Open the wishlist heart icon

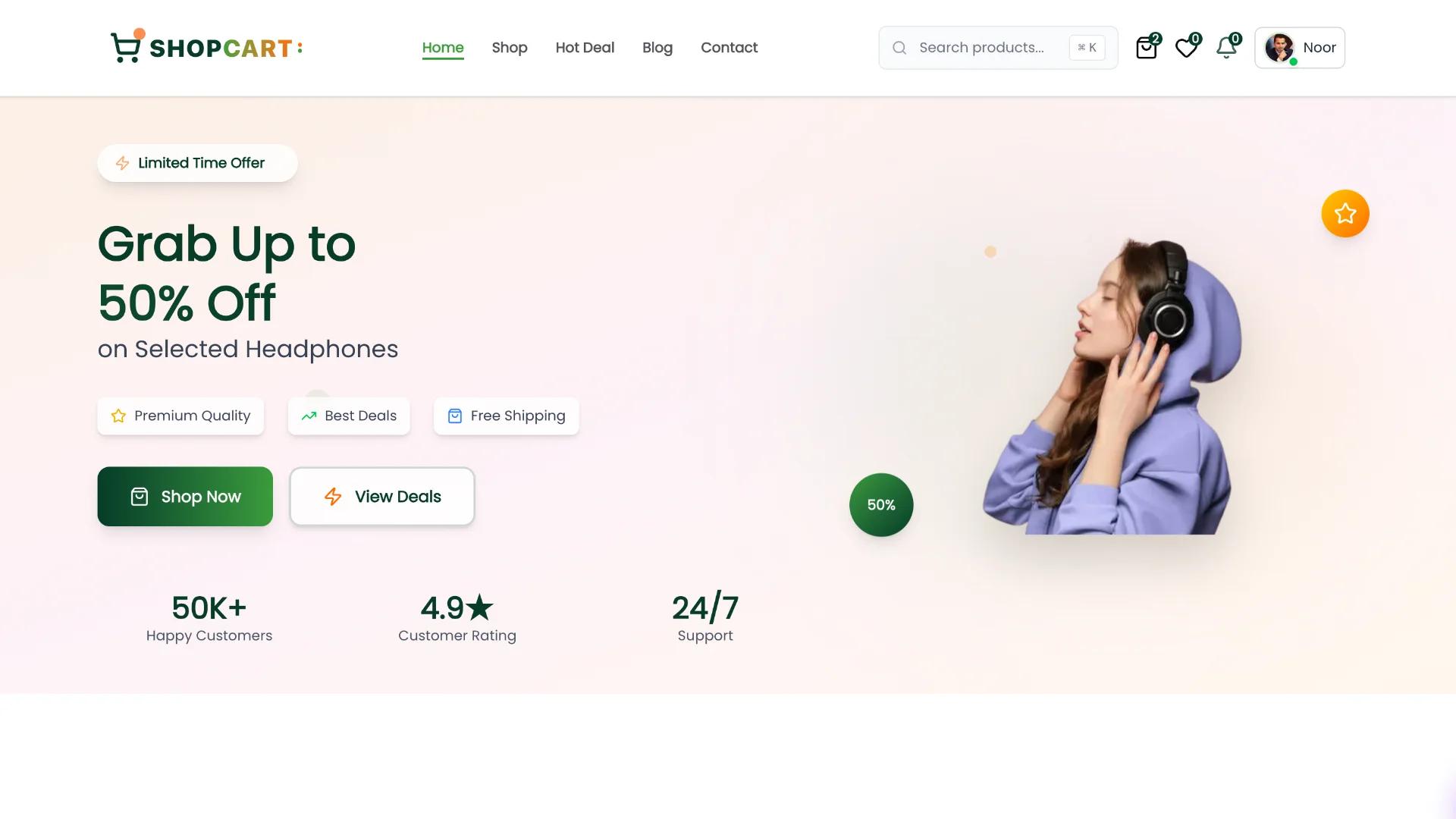coord(1187,47)
